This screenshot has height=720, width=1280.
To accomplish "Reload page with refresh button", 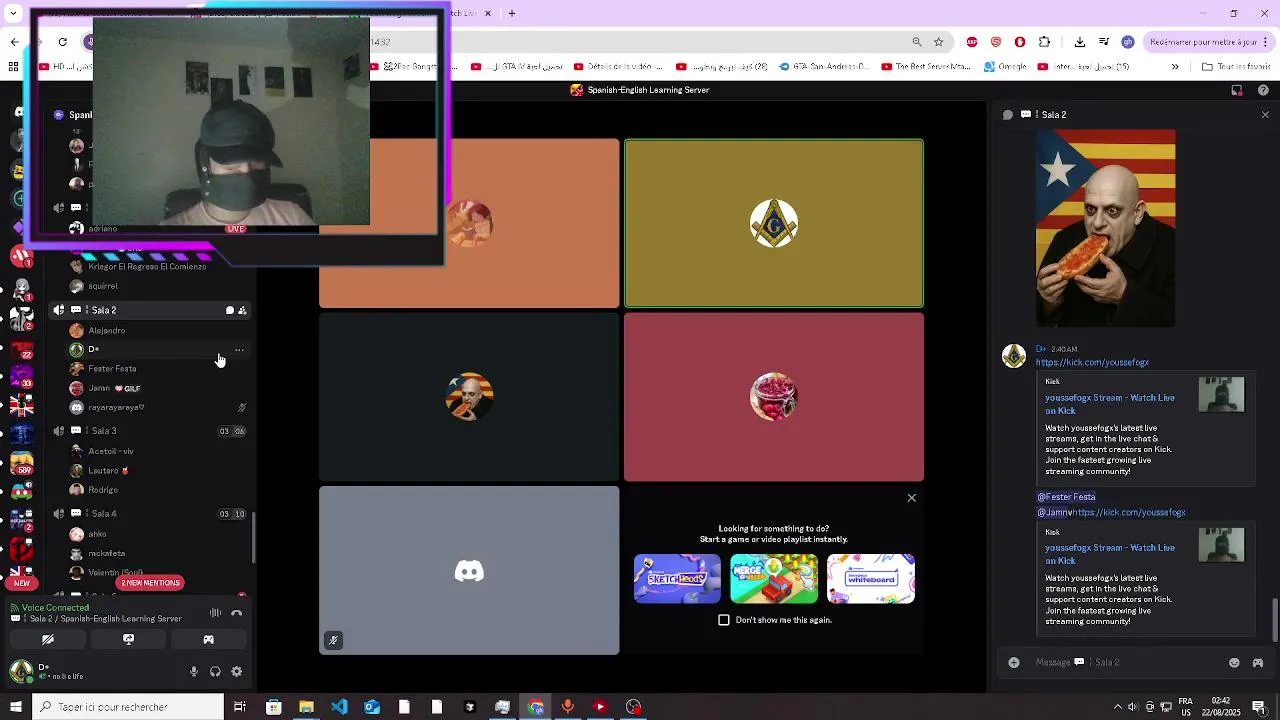I will [x=62, y=42].
